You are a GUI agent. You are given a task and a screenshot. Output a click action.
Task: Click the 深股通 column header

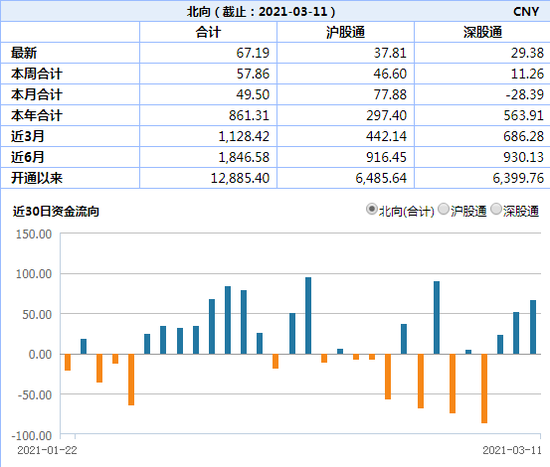(483, 32)
